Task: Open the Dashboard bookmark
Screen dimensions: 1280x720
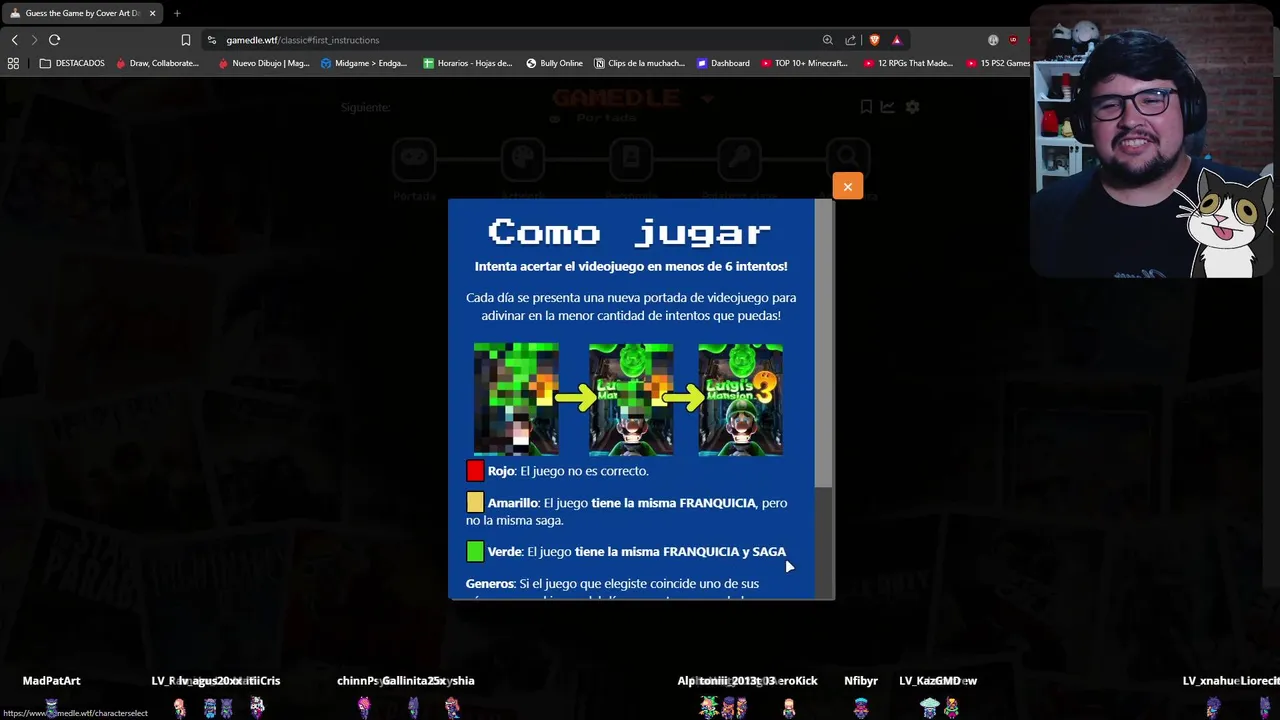Action: tap(723, 63)
